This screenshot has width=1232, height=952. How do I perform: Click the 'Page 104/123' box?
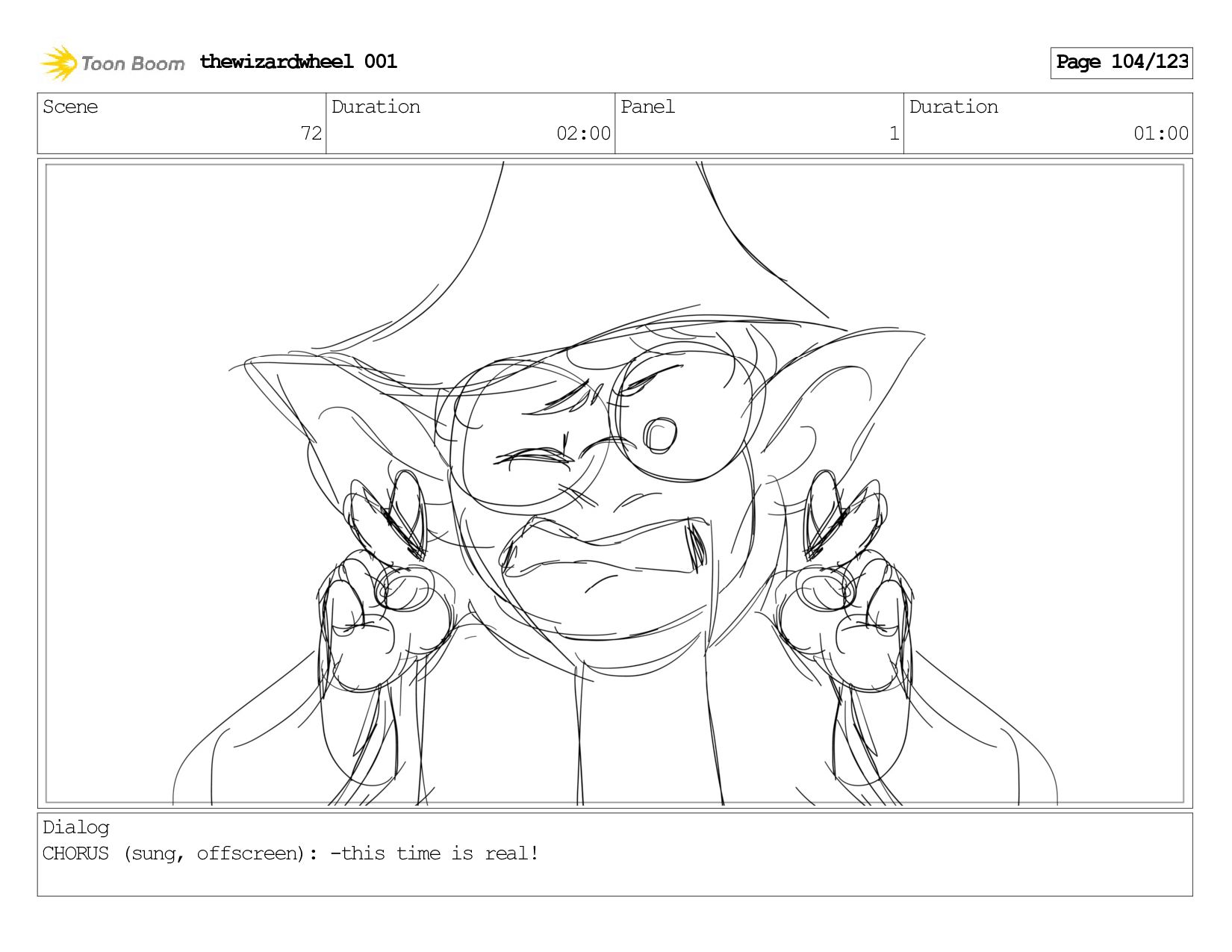pos(1121,63)
